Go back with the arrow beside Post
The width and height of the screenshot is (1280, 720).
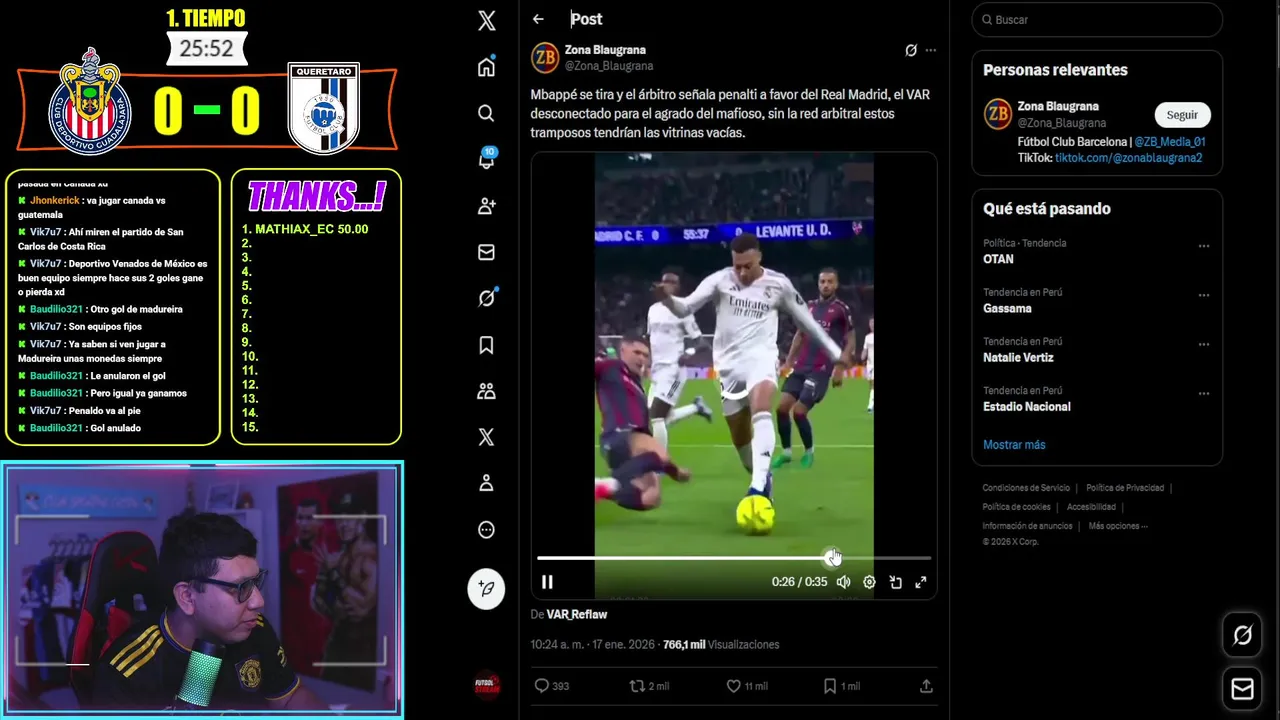click(x=538, y=19)
